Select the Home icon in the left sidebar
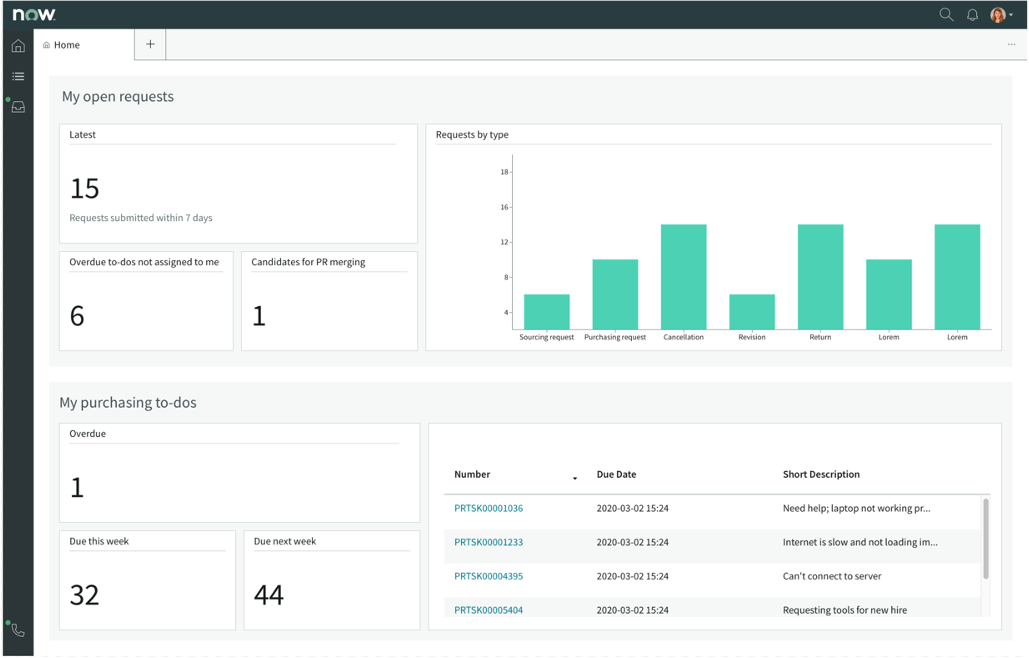Screen dimensions: 1029x658 point(17,45)
